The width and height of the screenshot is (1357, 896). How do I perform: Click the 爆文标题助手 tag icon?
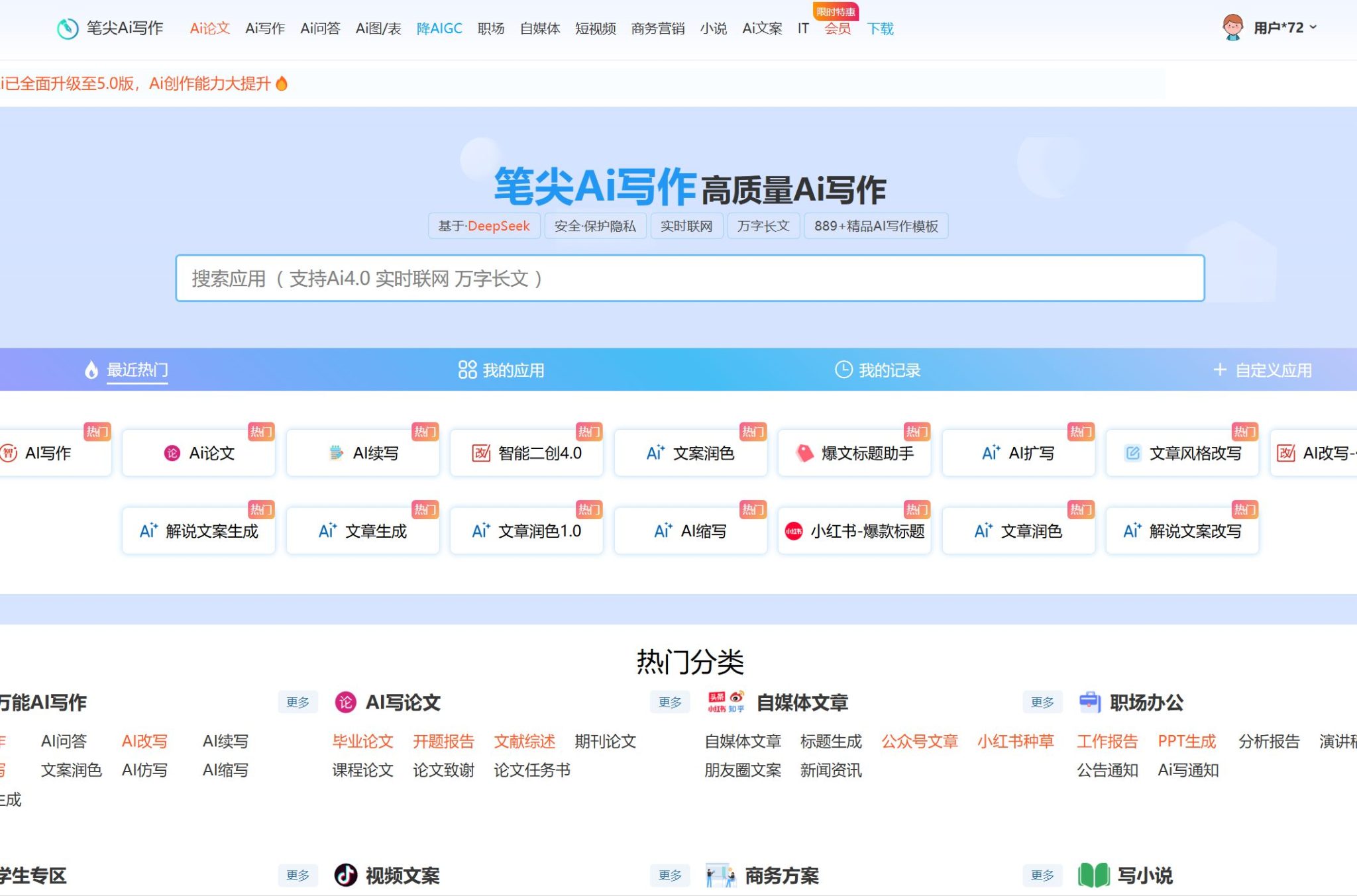coord(804,453)
